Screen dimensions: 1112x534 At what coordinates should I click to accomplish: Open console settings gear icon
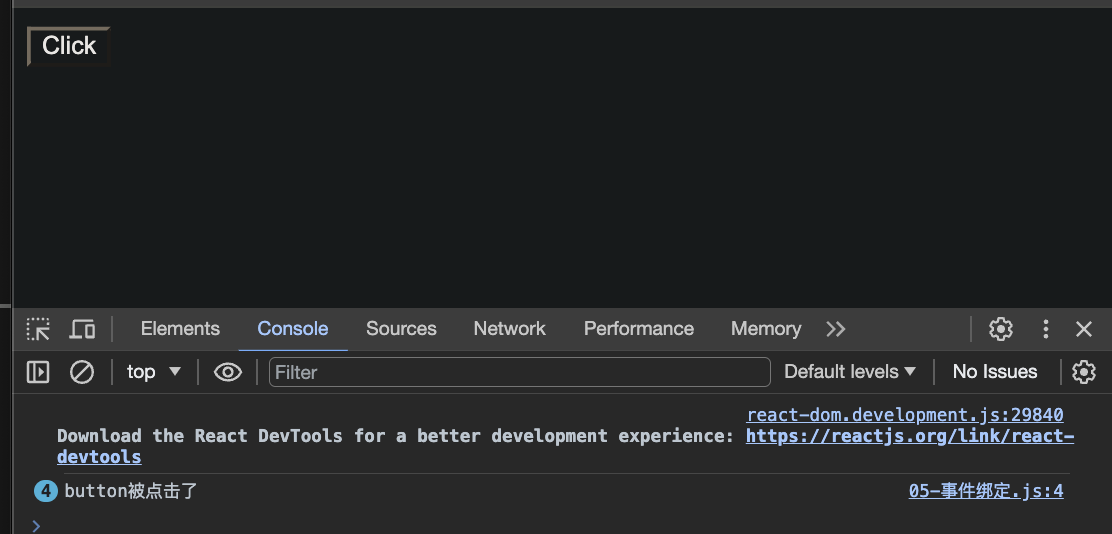(x=1084, y=372)
